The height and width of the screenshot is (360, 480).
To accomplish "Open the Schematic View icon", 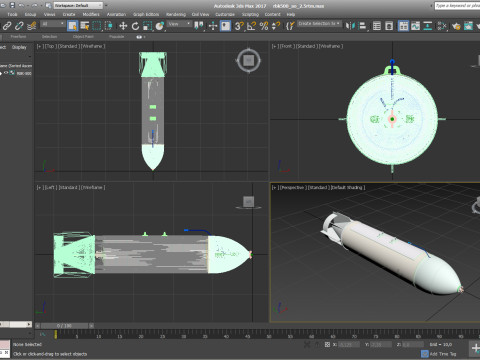I will pyautogui.click(x=428, y=26).
